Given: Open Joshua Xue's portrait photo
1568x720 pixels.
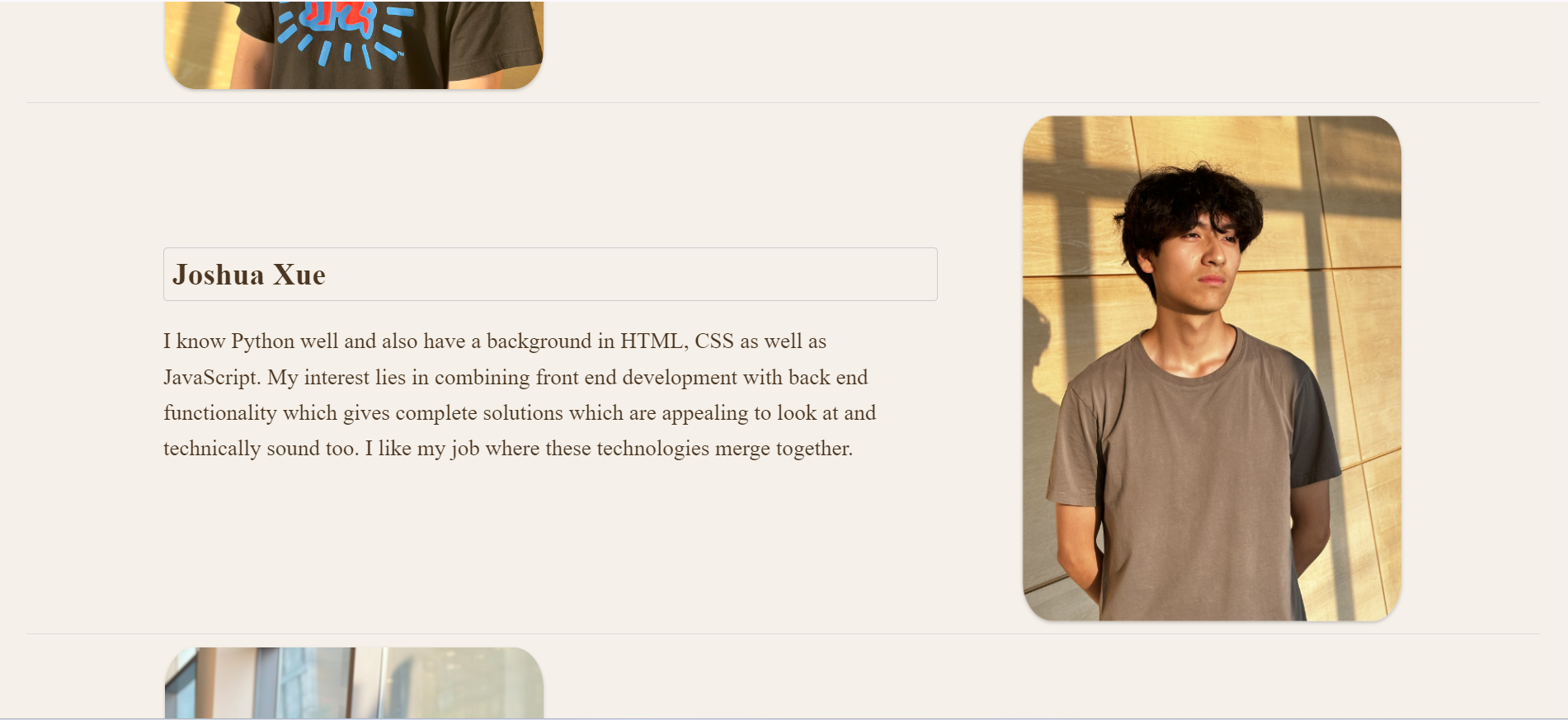Looking at the screenshot, I should coord(1212,368).
